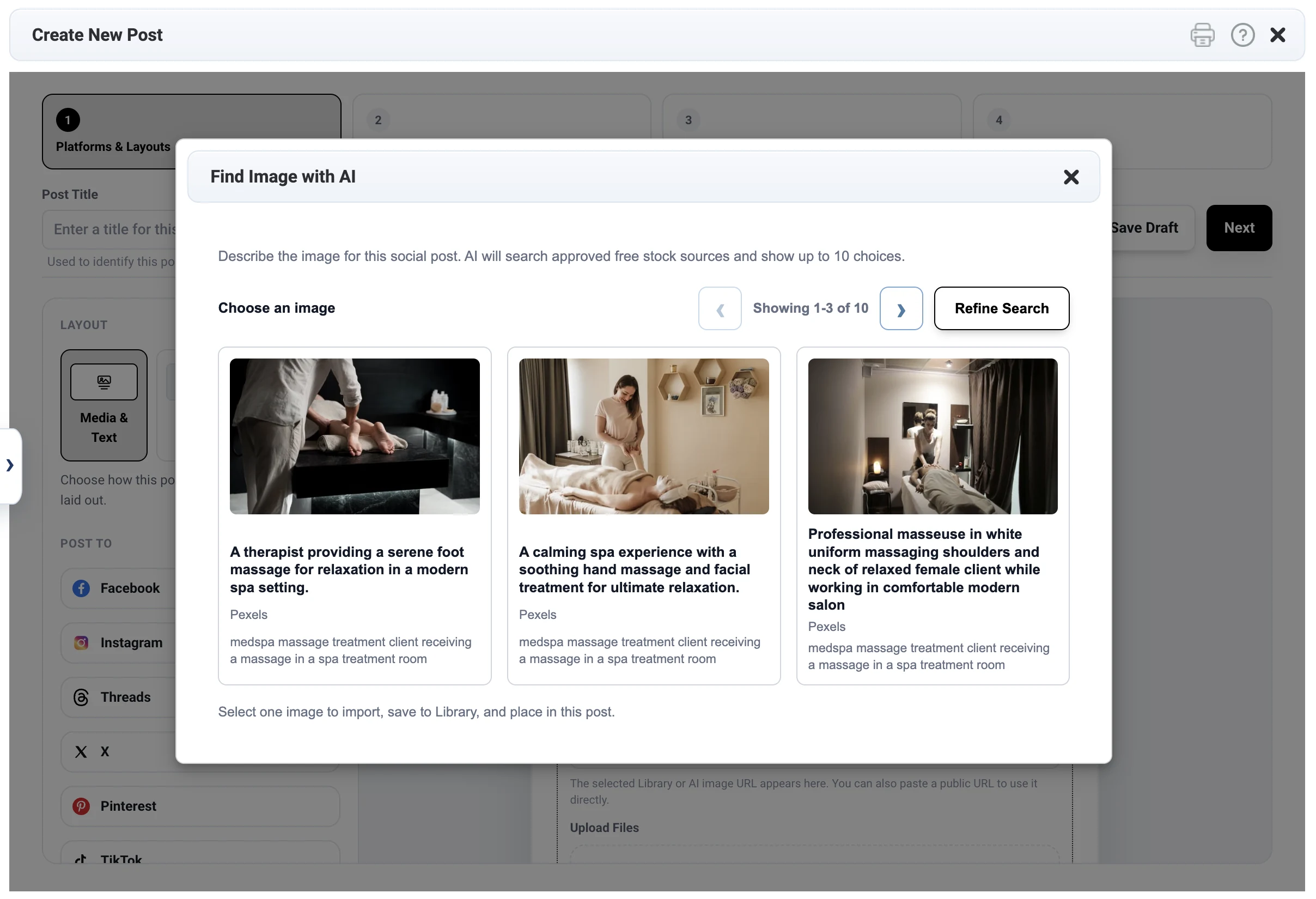1316x899 pixels.
Task: Go to the next page of image results
Action: pos(900,309)
